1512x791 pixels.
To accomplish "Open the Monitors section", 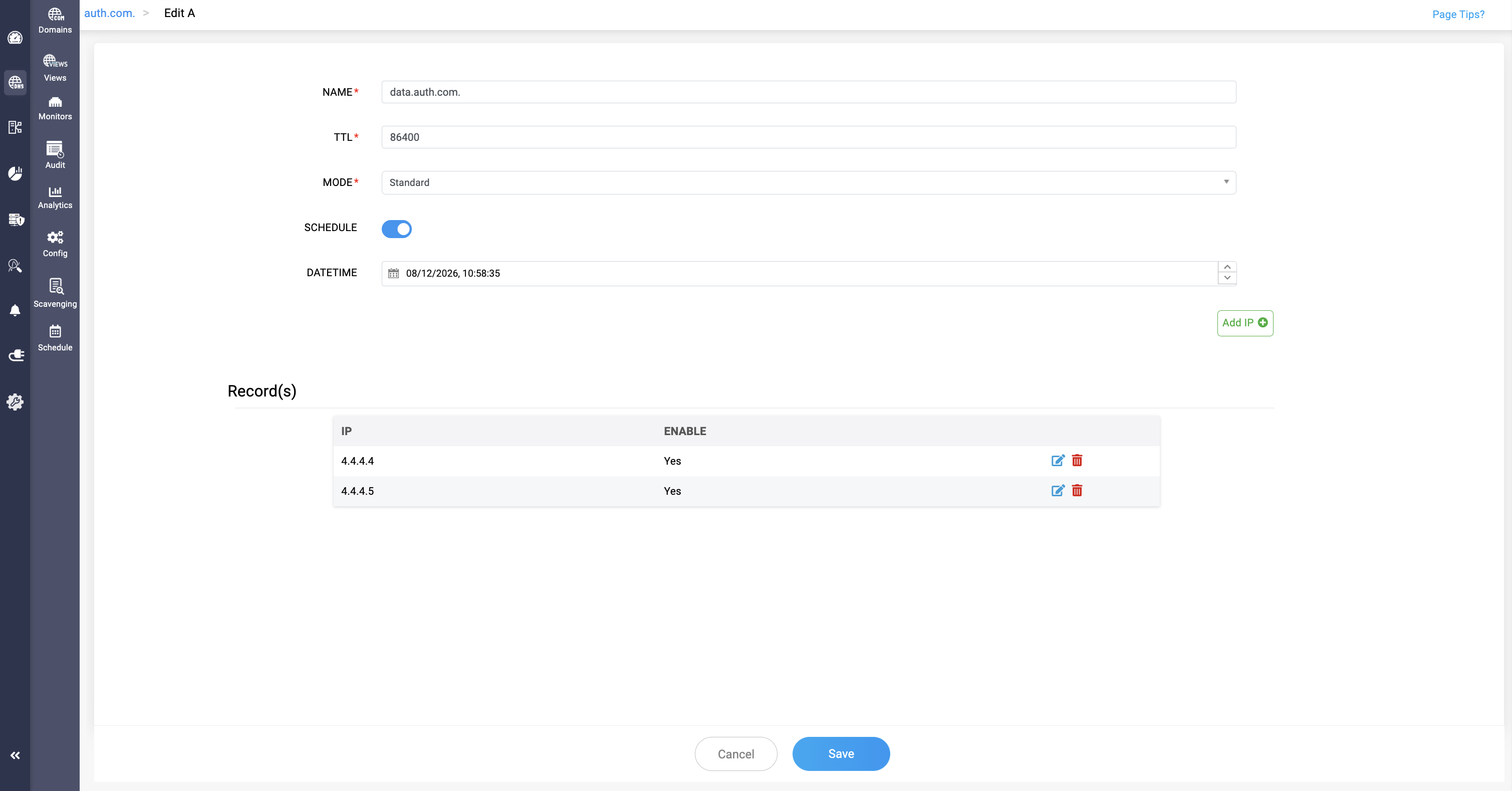I will point(55,109).
